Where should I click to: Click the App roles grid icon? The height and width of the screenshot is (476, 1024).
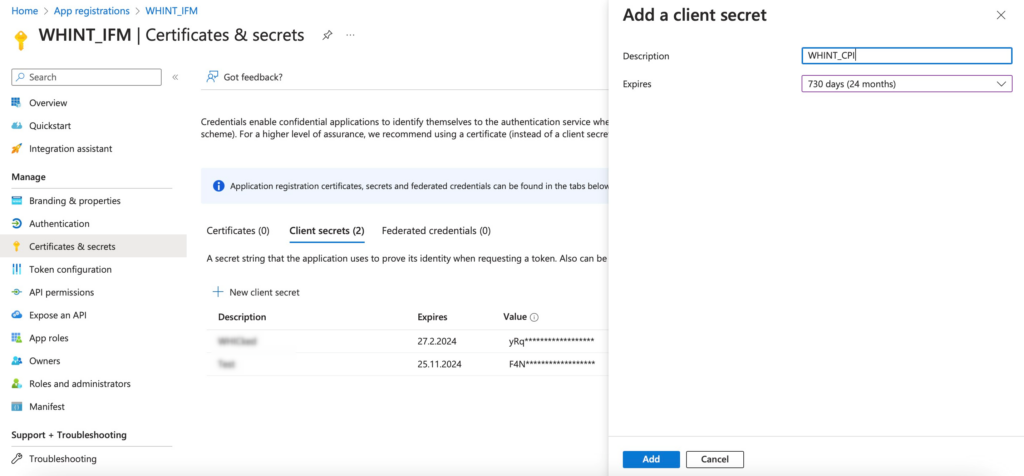tap(17, 338)
